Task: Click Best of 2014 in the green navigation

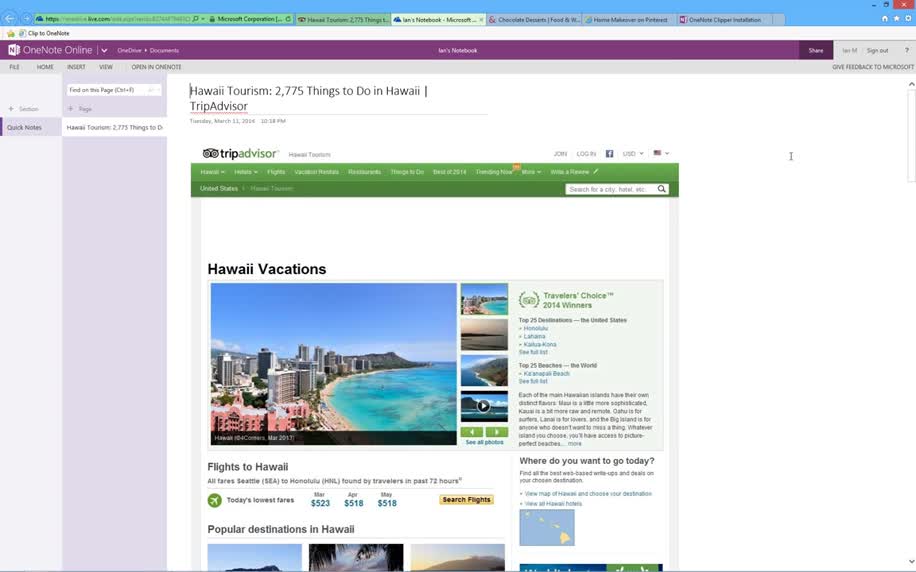Action: [x=449, y=172]
